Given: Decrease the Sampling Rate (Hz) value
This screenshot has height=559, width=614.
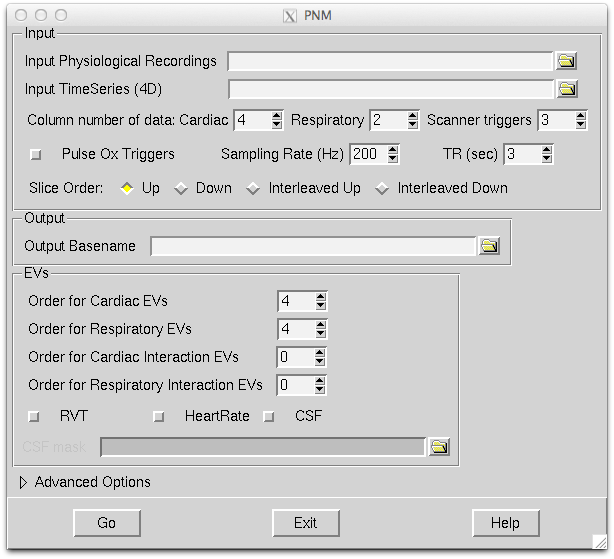Looking at the screenshot, I should (x=392, y=159).
